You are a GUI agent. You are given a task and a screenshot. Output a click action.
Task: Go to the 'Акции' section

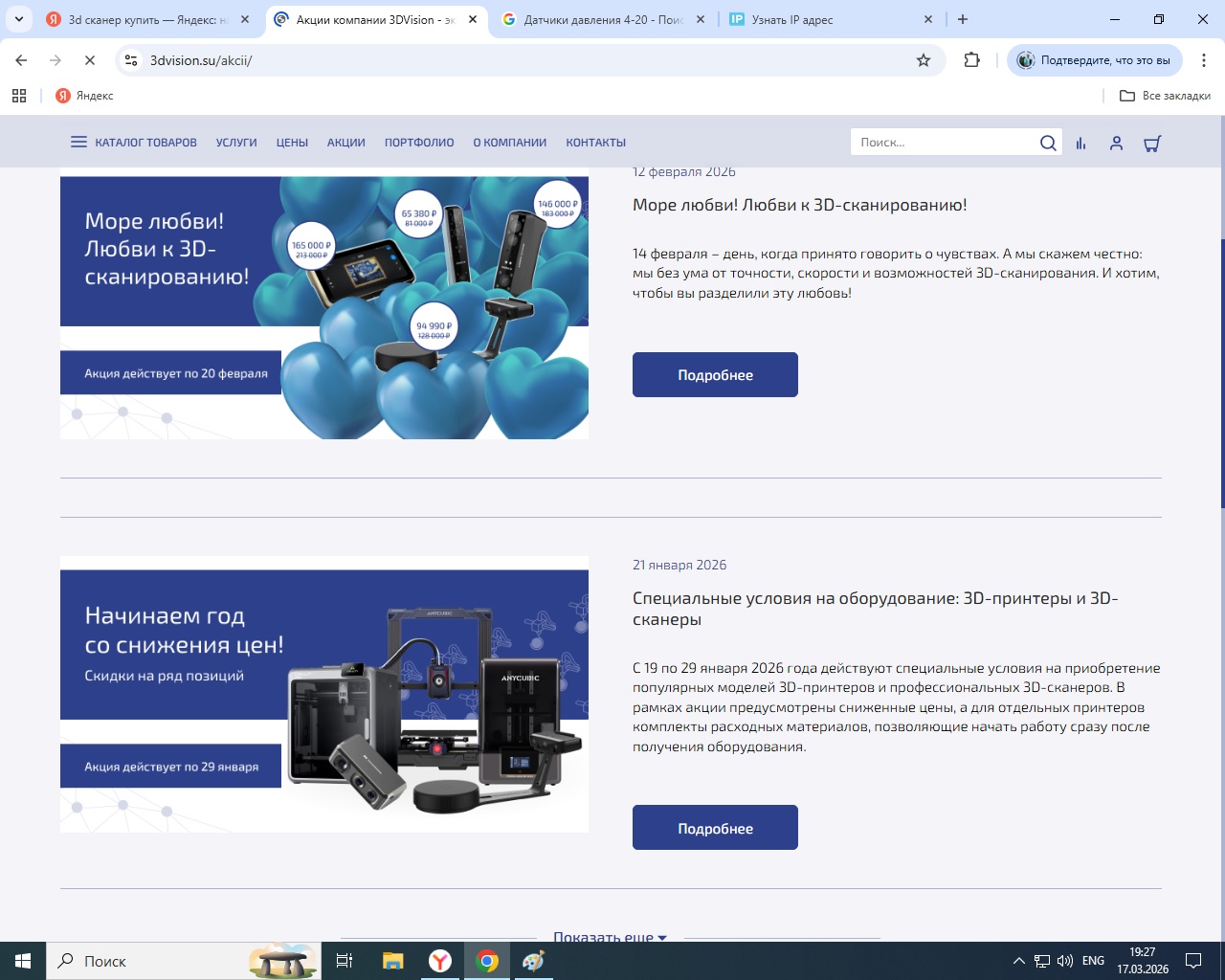click(346, 143)
